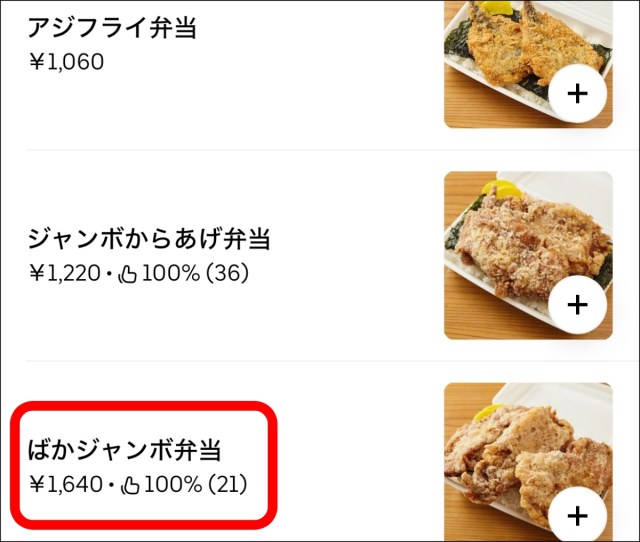
Task: Click the ¥1,060 price
Action: tap(66, 62)
